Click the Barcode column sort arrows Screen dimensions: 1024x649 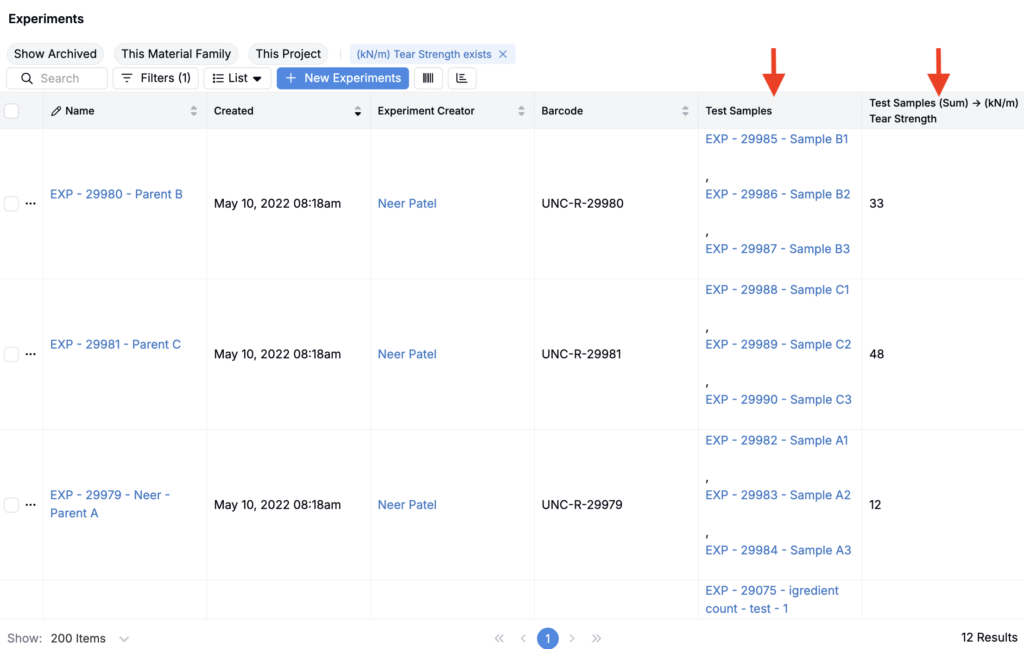pos(685,111)
